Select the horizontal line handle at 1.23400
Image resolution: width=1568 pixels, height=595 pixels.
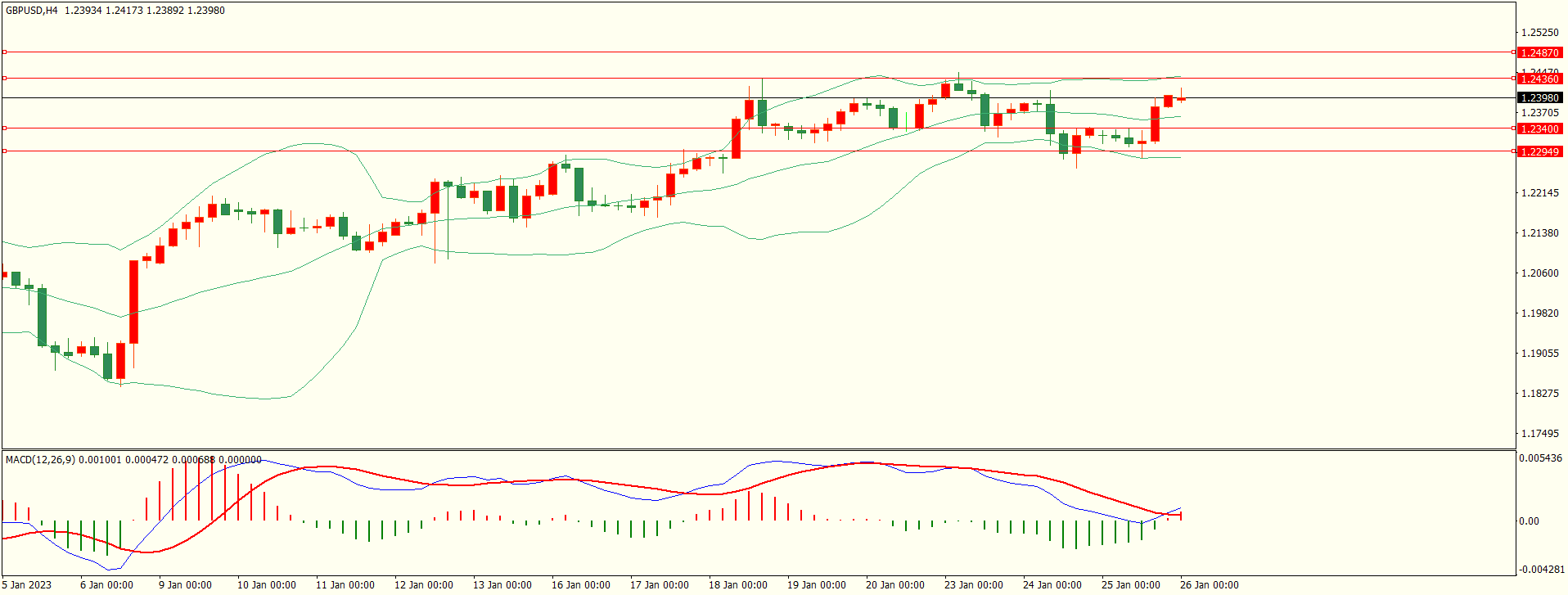(4, 128)
